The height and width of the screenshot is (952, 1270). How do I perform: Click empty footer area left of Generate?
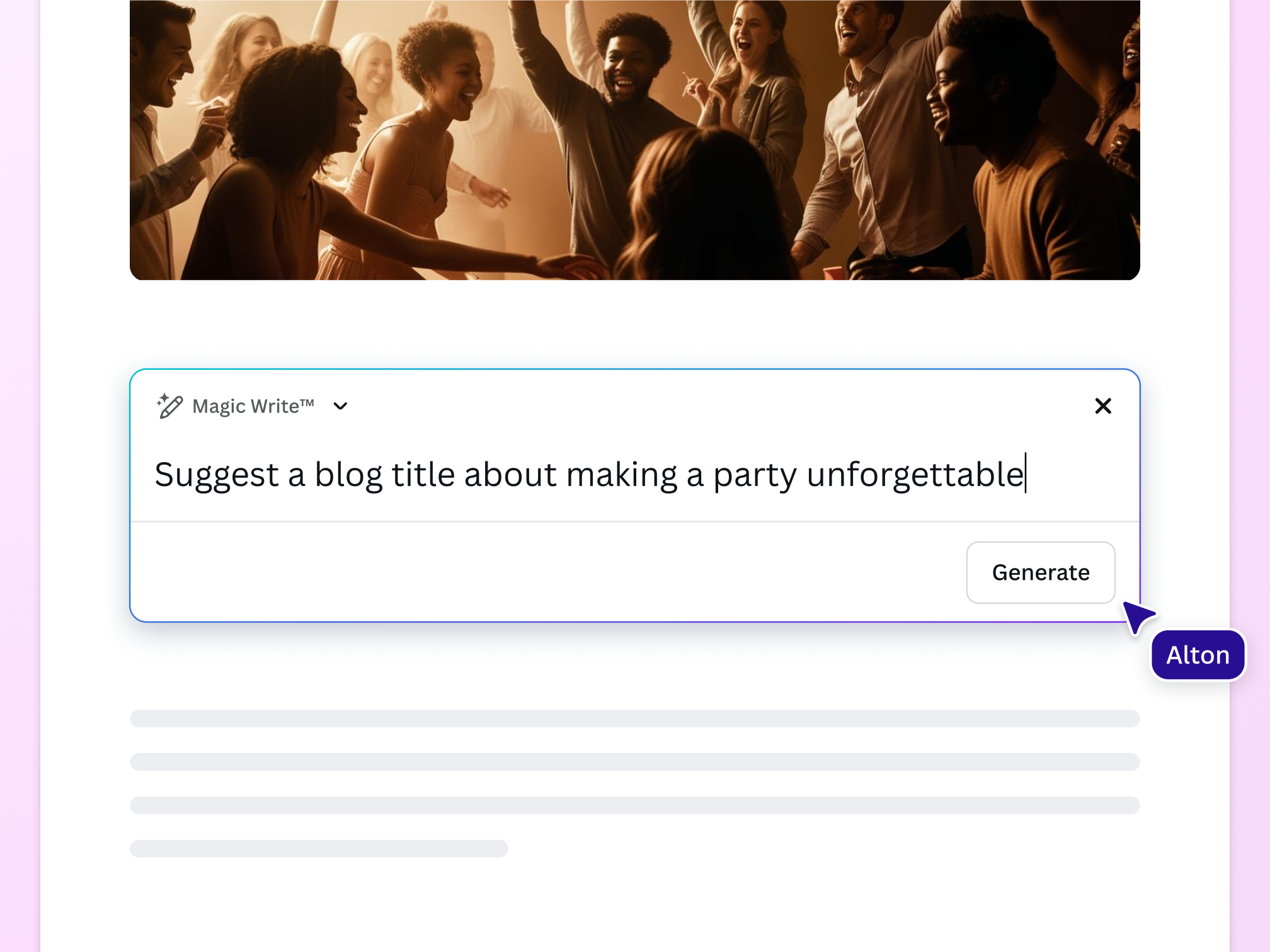point(542,572)
